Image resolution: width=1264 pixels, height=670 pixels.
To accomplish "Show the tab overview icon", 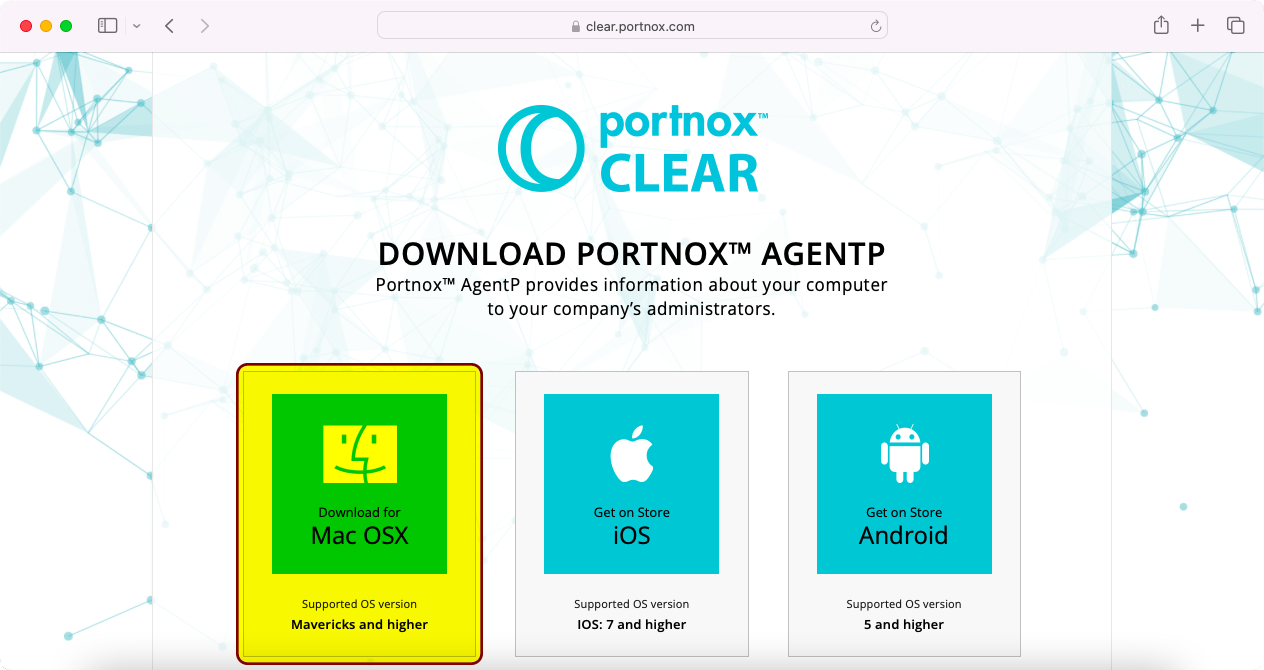I will tap(1235, 26).
